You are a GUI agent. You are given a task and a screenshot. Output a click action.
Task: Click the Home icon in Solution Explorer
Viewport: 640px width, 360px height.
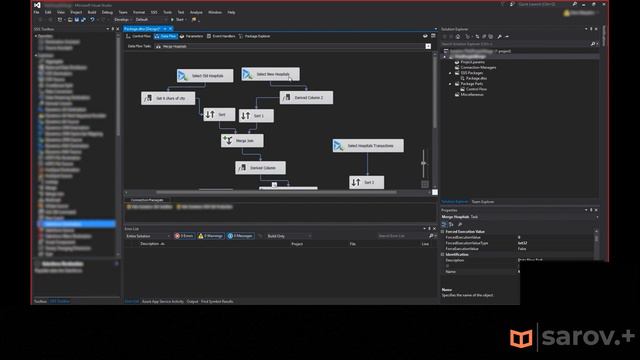(458, 36)
